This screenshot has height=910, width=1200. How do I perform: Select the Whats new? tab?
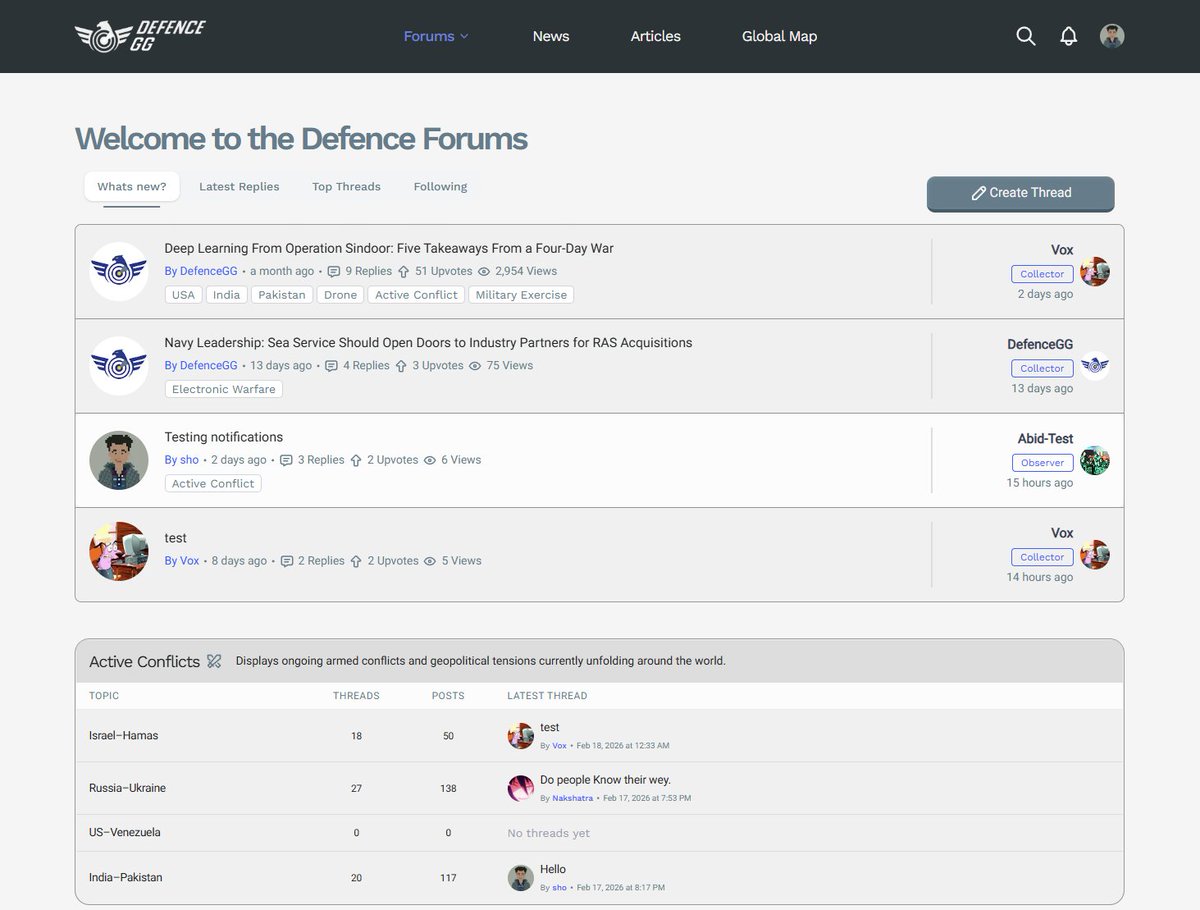pos(132,186)
